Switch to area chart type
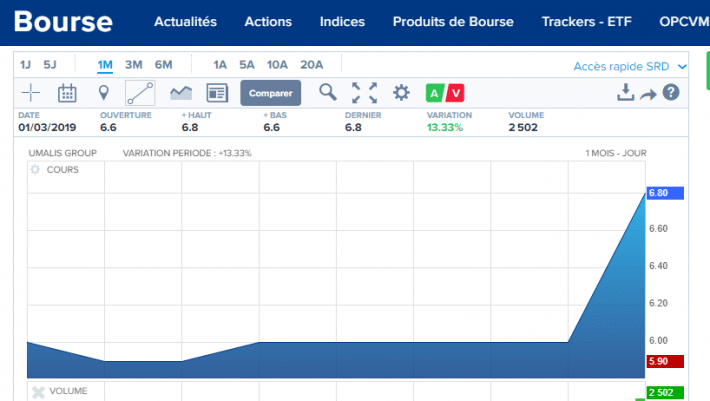The width and height of the screenshot is (710, 401). click(181, 93)
